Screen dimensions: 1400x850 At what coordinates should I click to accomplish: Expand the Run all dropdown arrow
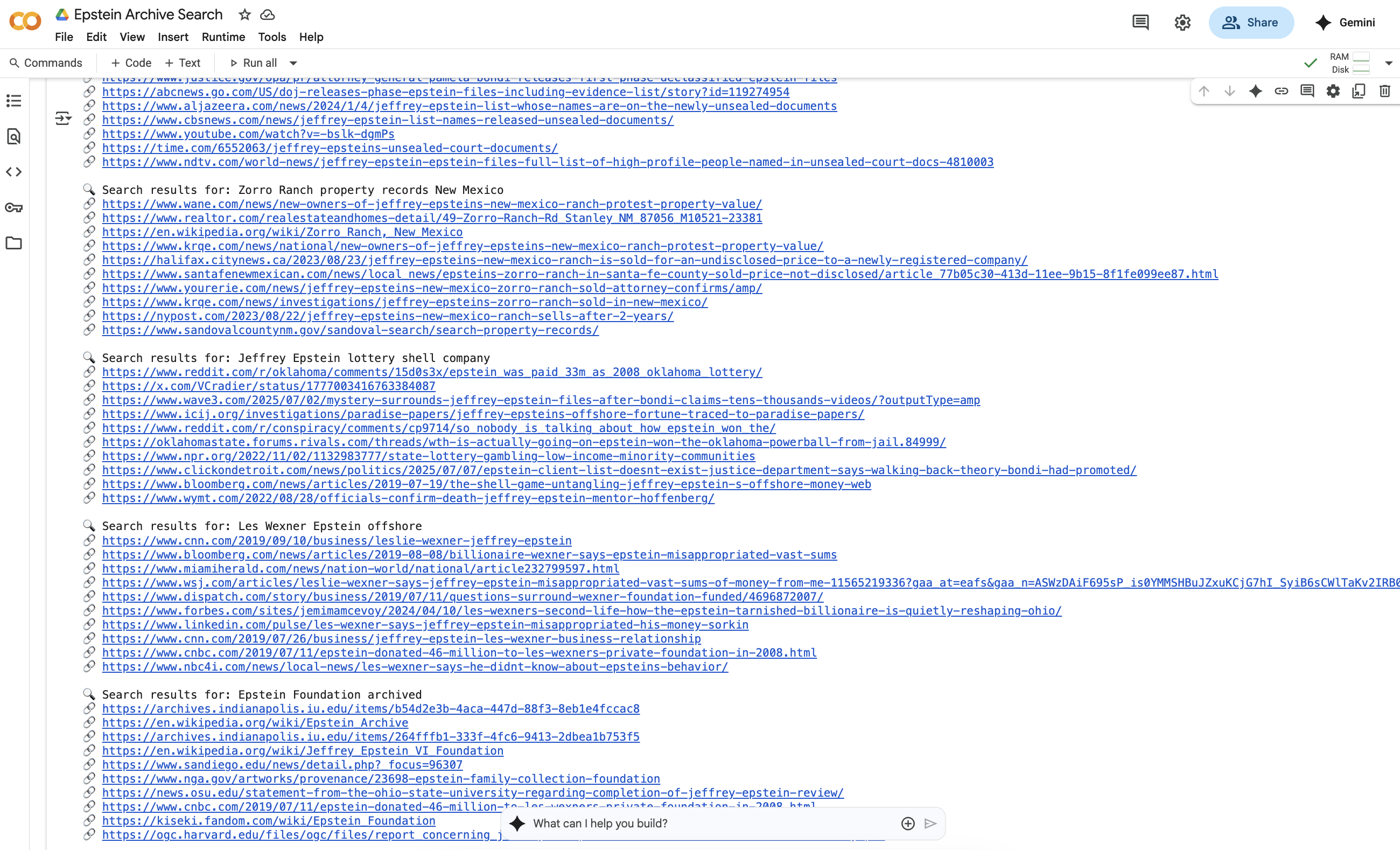(293, 63)
